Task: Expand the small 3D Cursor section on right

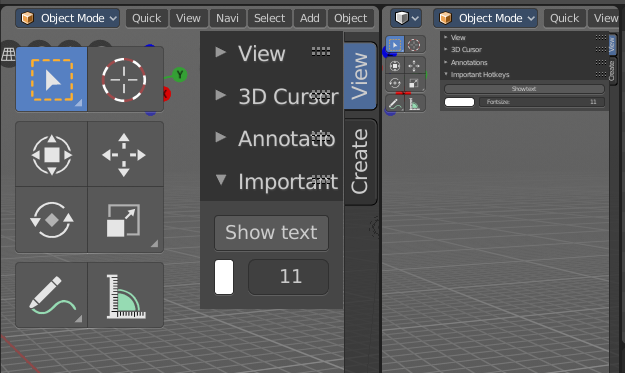Action: (x=446, y=49)
